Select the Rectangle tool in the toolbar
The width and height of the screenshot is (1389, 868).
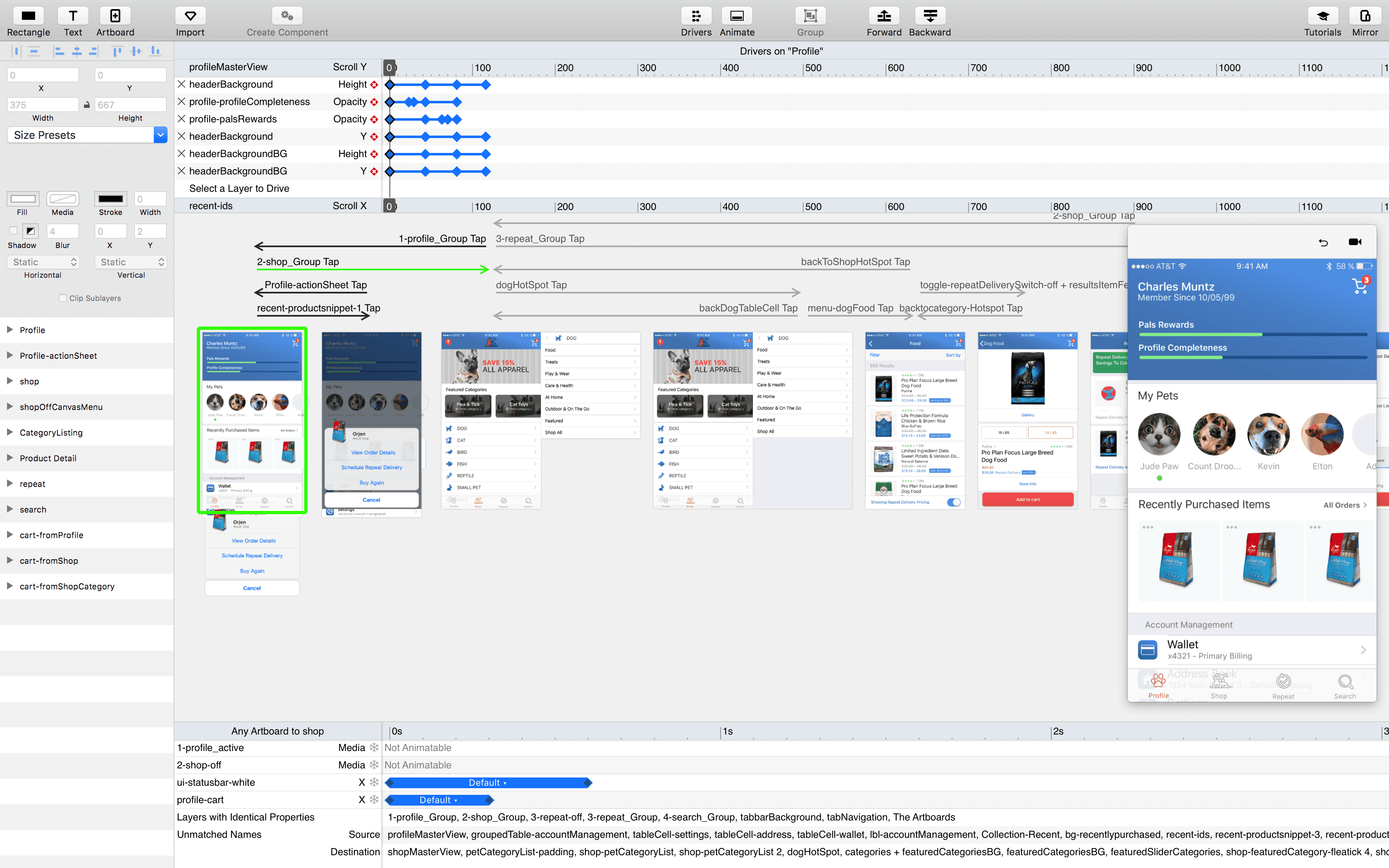click(x=28, y=16)
